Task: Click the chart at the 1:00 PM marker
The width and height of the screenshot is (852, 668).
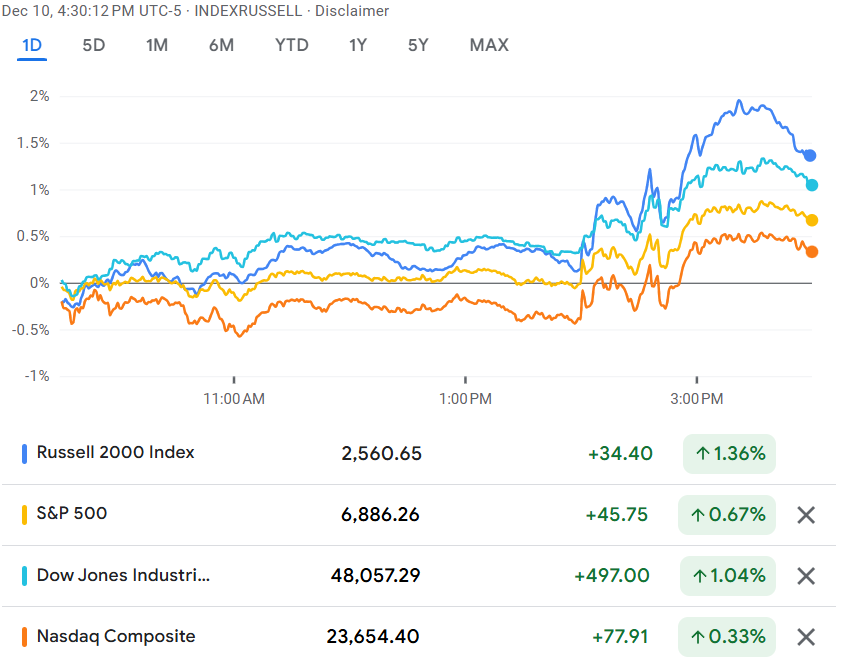Action: click(x=466, y=399)
